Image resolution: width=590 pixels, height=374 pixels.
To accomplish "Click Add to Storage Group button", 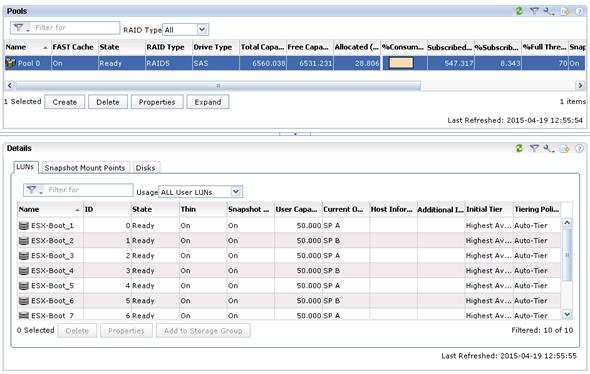I will point(203,331).
